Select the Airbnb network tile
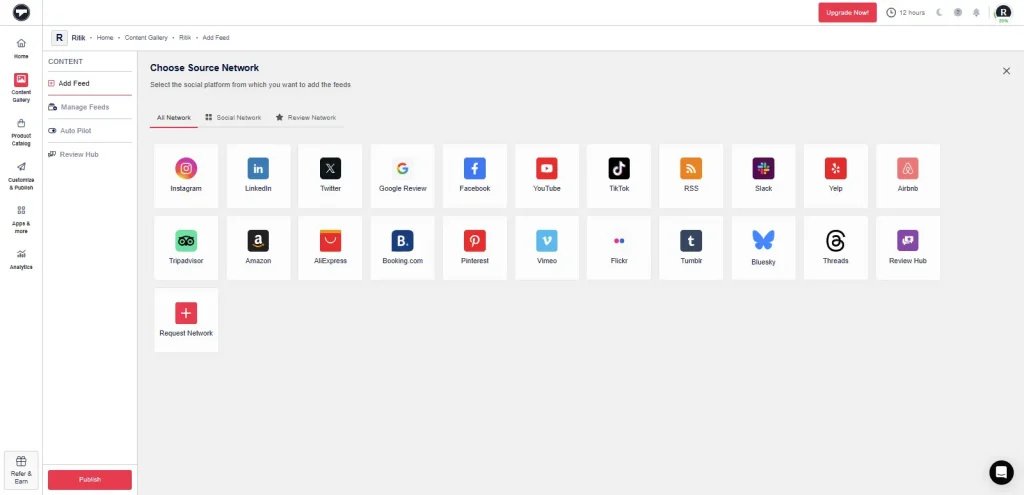1024x495 pixels. pyautogui.click(x=907, y=169)
